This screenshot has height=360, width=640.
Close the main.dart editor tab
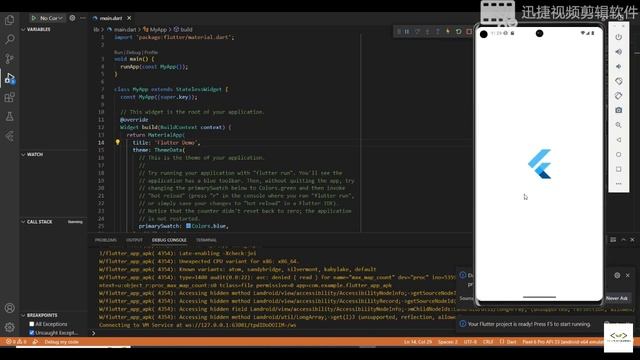(129, 18)
